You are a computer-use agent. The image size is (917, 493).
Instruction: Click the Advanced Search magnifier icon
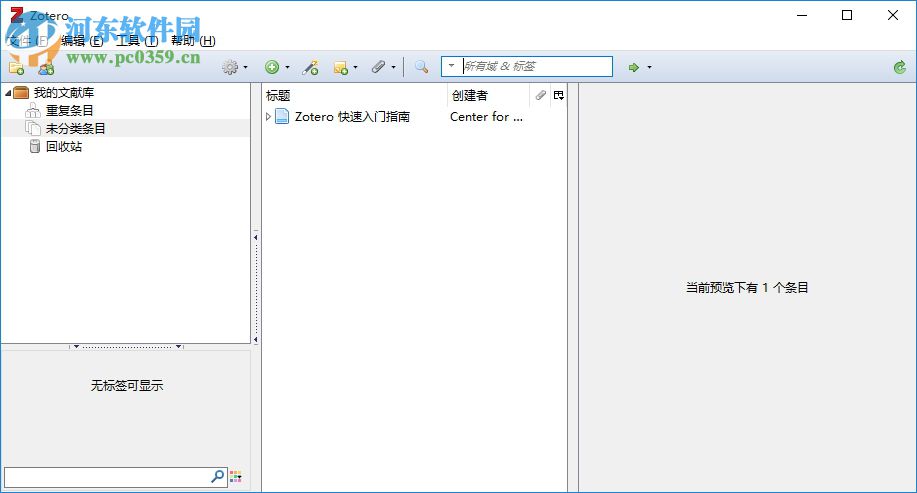(x=421, y=67)
